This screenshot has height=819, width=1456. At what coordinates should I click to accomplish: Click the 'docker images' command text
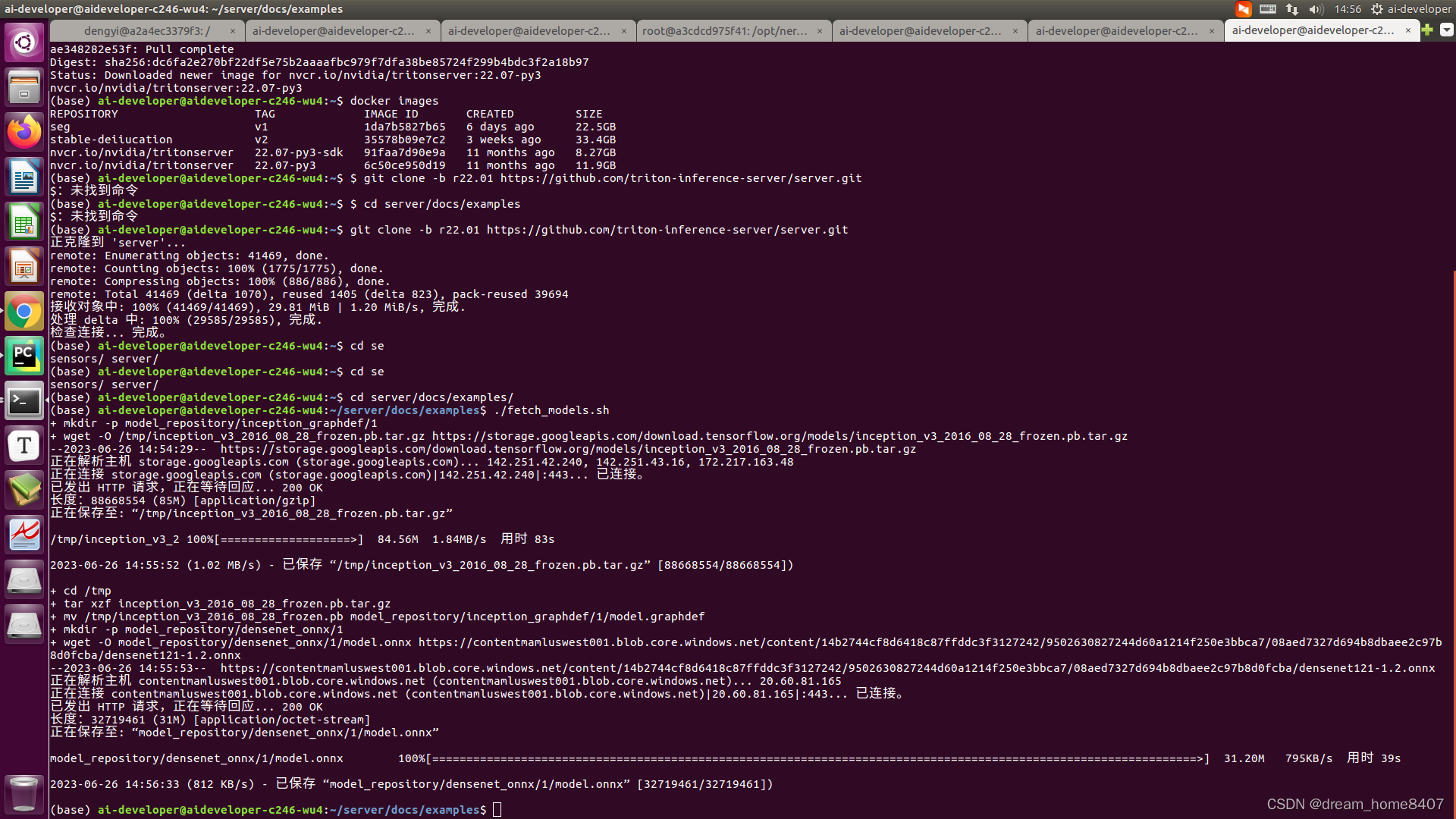[394, 101]
